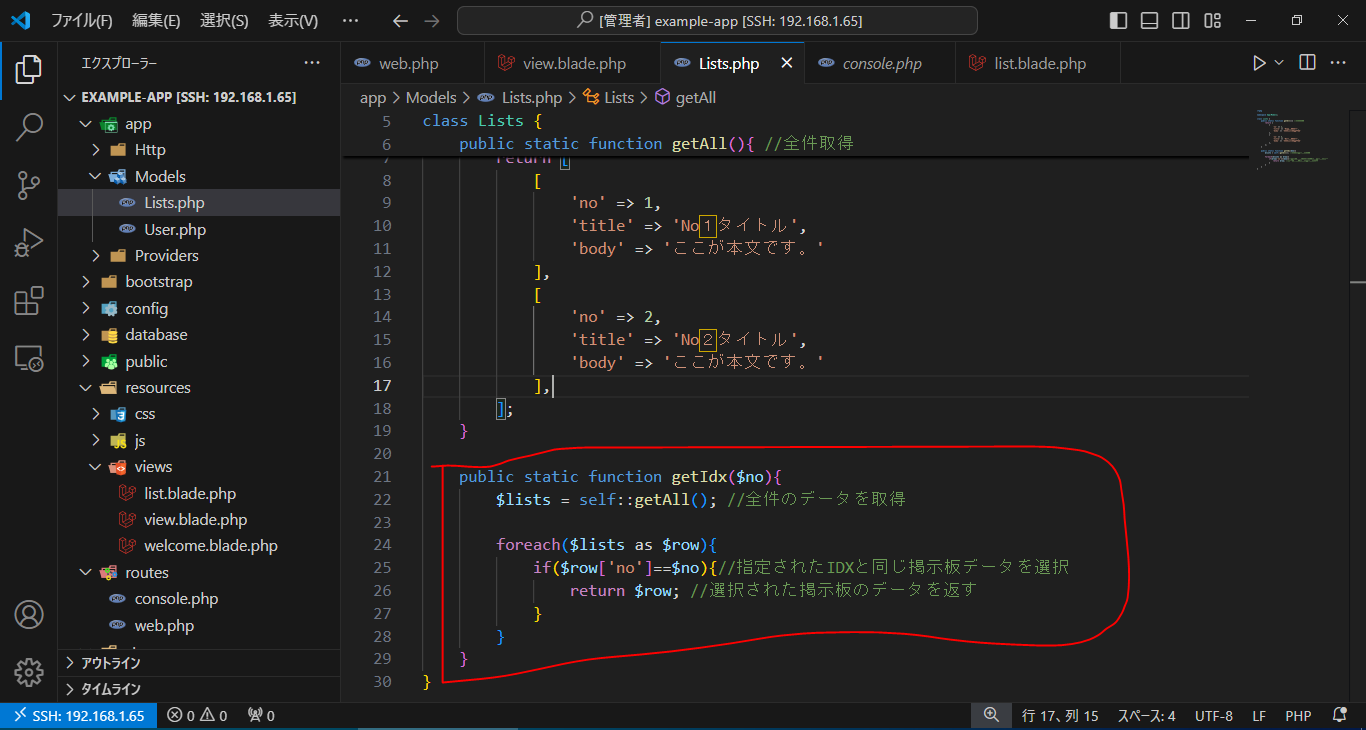Image resolution: width=1366 pixels, height=730 pixels.
Task: Open the 編集(E) menu
Action: (156, 20)
